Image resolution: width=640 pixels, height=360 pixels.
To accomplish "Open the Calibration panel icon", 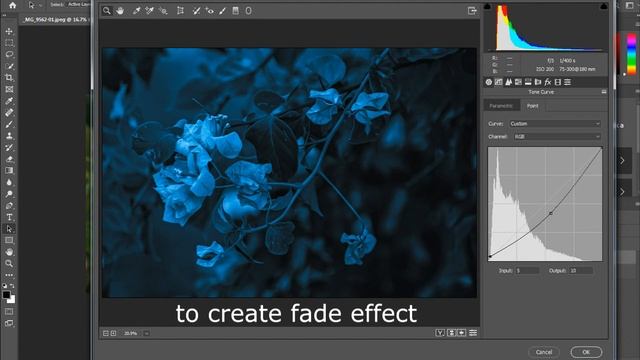I will (558, 82).
